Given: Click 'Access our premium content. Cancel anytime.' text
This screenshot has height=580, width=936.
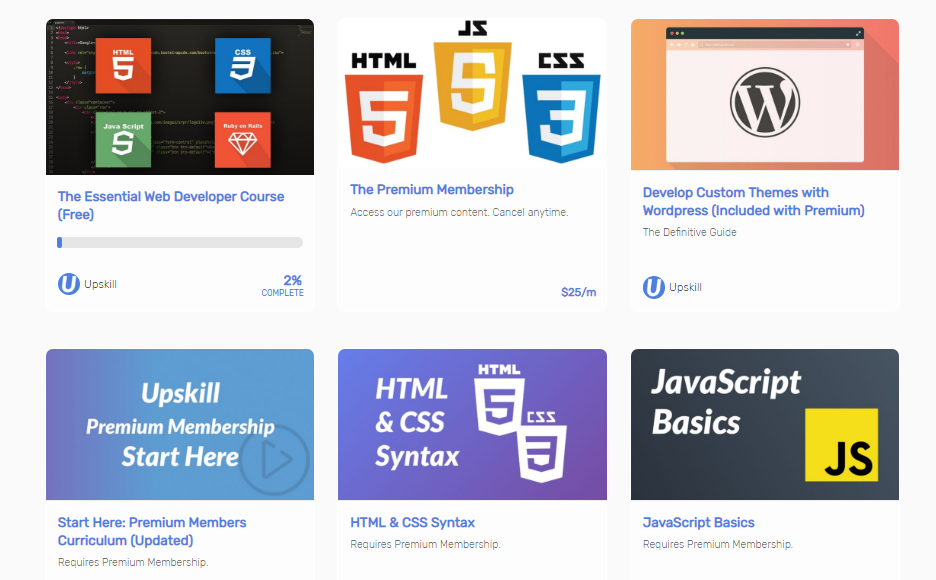Looking at the screenshot, I should 459,212.
